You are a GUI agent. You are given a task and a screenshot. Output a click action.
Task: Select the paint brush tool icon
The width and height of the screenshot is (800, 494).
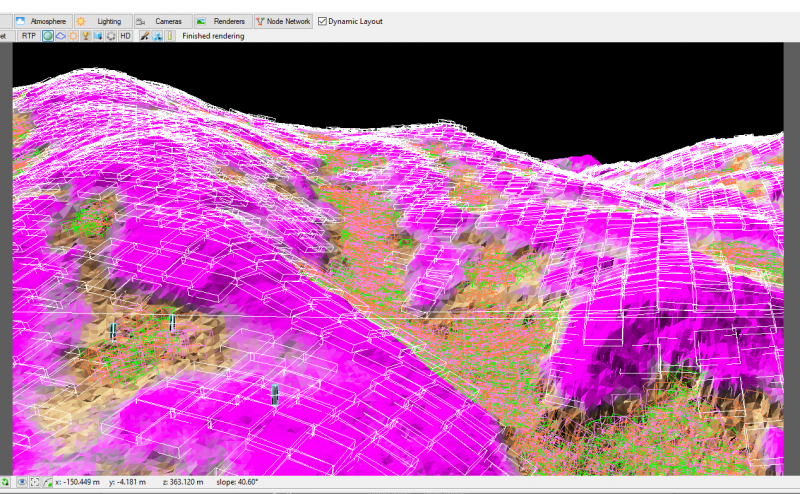click(x=145, y=36)
